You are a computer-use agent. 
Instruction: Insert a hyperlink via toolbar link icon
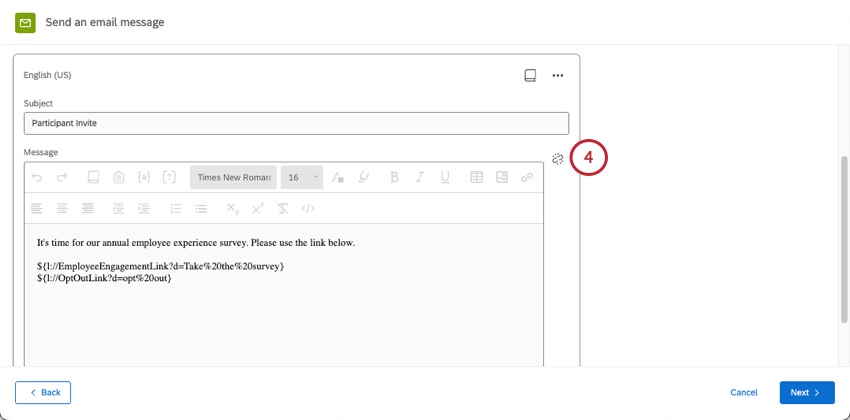(527, 177)
